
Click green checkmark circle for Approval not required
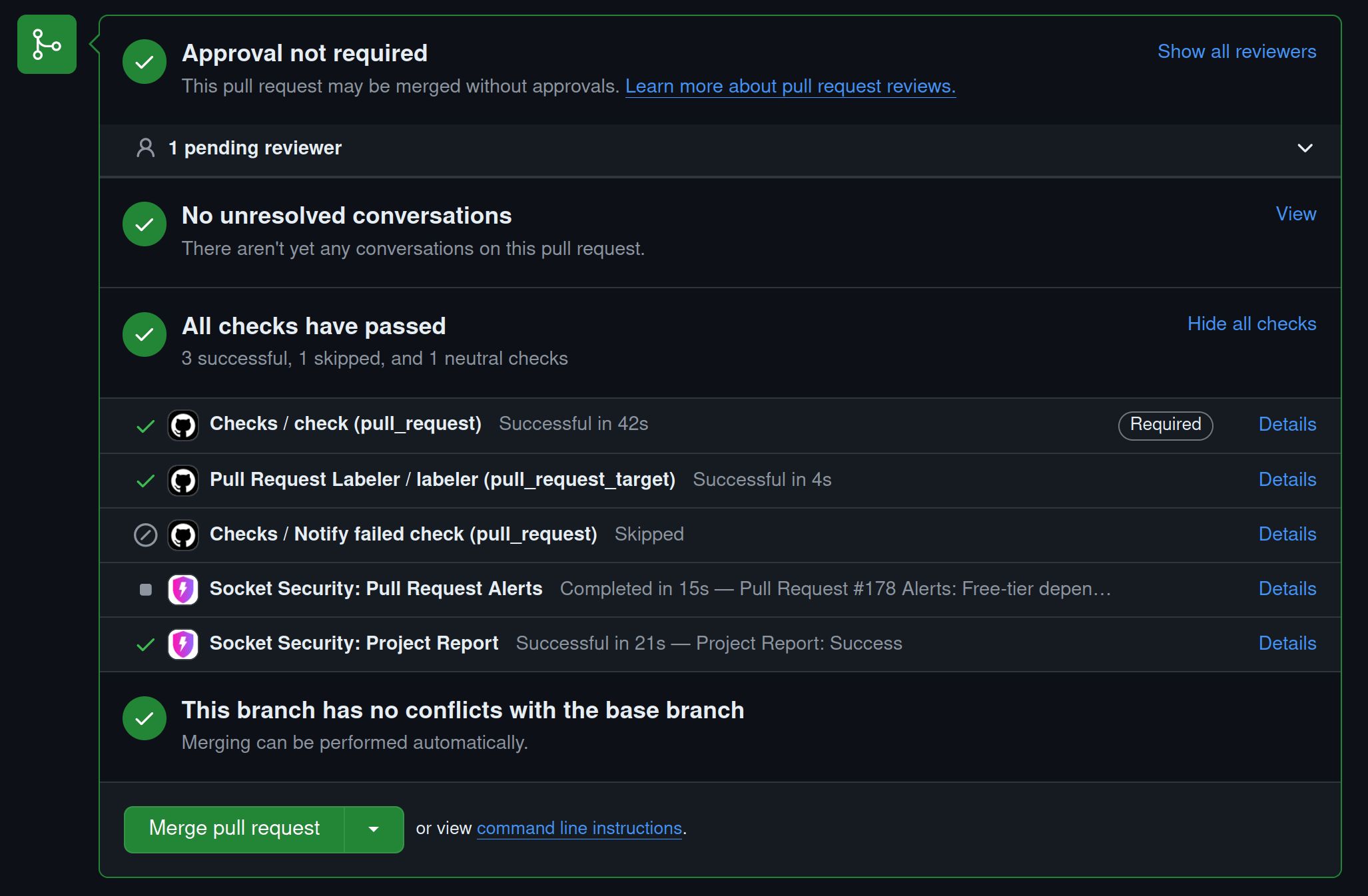tap(145, 62)
